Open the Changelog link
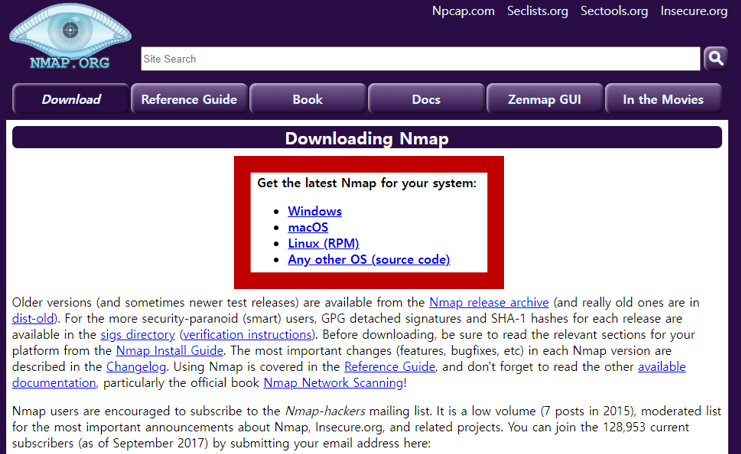Screen dimensions: 741x454 tap(136, 367)
